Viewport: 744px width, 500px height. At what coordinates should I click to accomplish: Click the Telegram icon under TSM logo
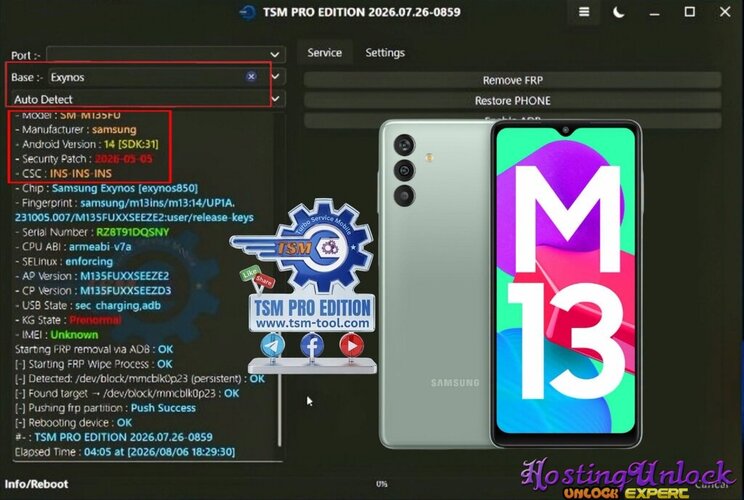(x=273, y=345)
